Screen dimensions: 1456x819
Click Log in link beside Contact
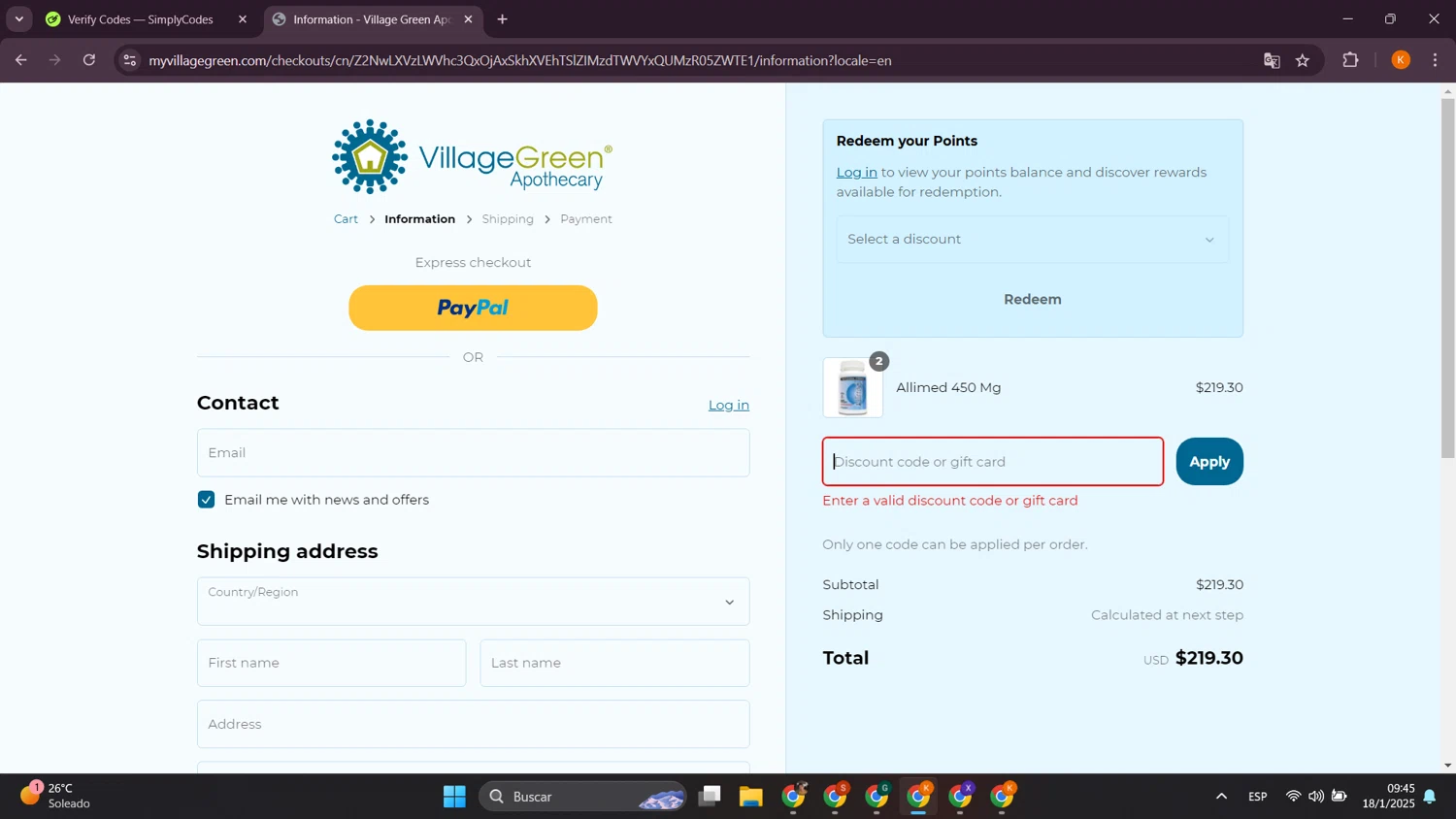click(x=728, y=406)
